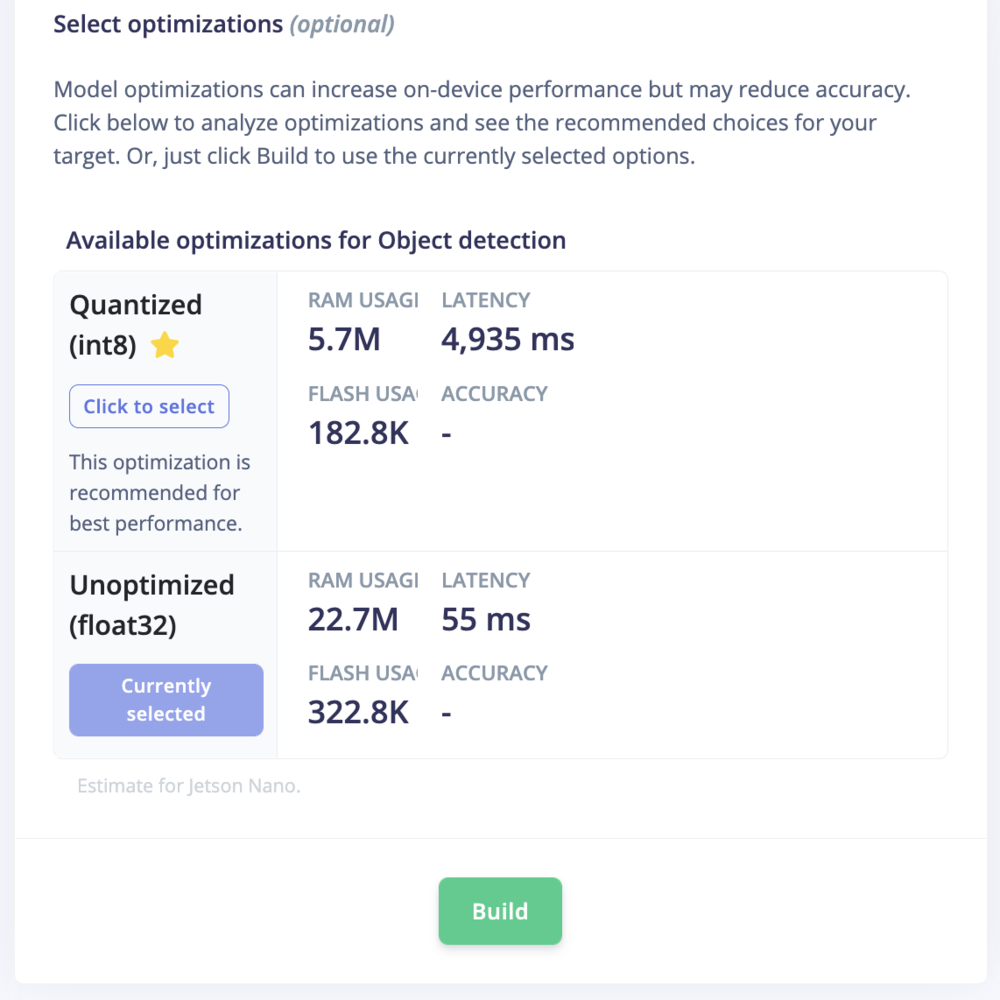Click the Currently selected button
The image size is (1000, 1000).
click(x=166, y=700)
